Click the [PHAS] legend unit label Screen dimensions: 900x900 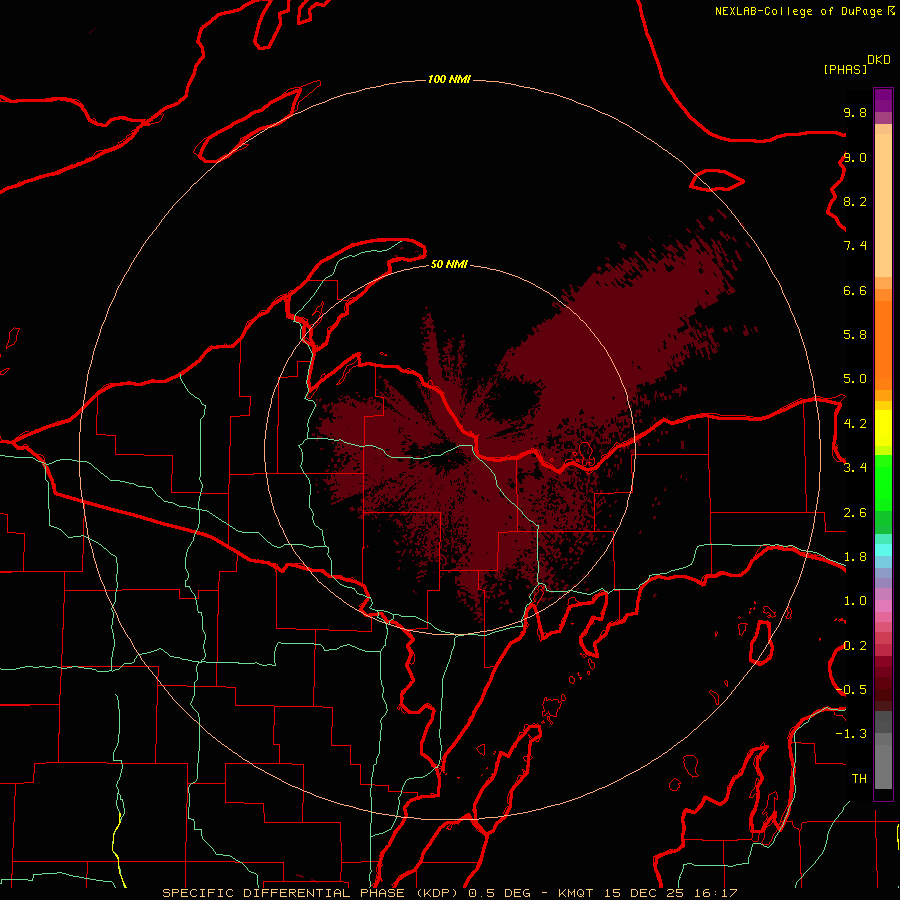[845, 69]
